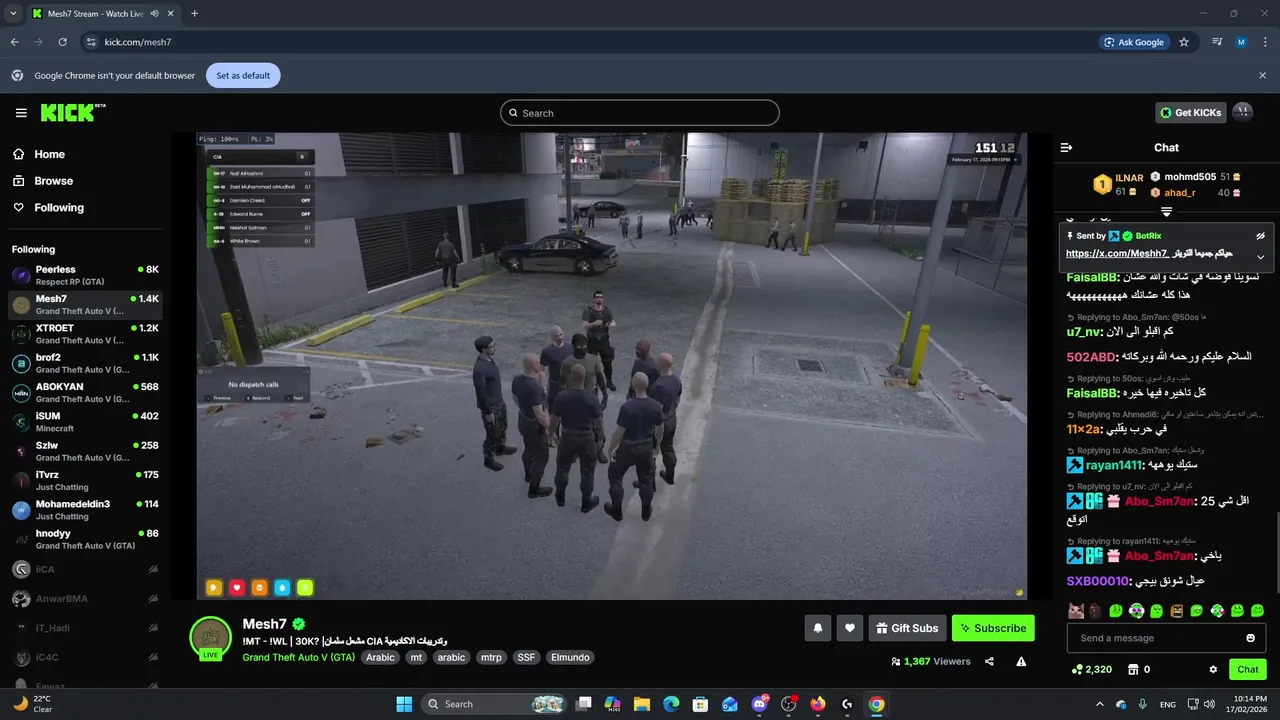Open the emoji picker in the message box
Screen dimensions: 1280x720
click(1250, 638)
